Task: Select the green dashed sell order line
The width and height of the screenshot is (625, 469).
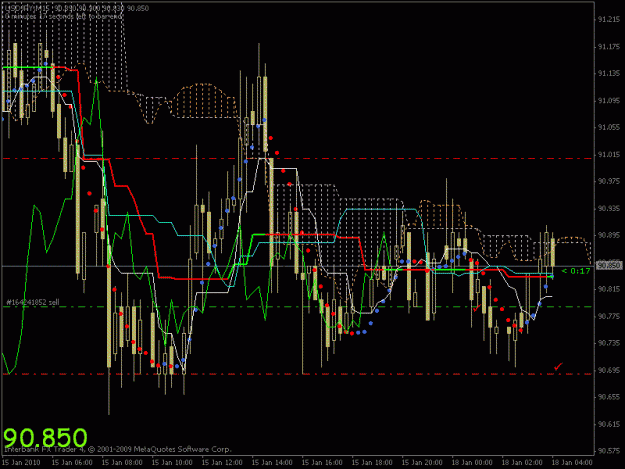Action: pos(297,307)
